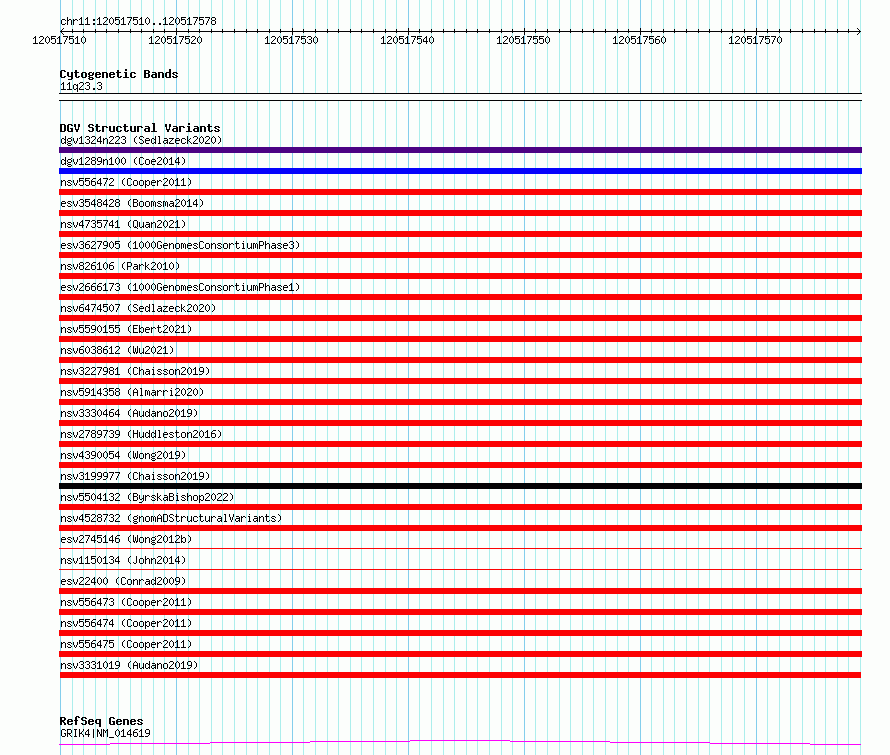Screen dimensions: 890x755
Task: Open variant nsv3227981 (Chaisson2019)
Action: (135, 371)
